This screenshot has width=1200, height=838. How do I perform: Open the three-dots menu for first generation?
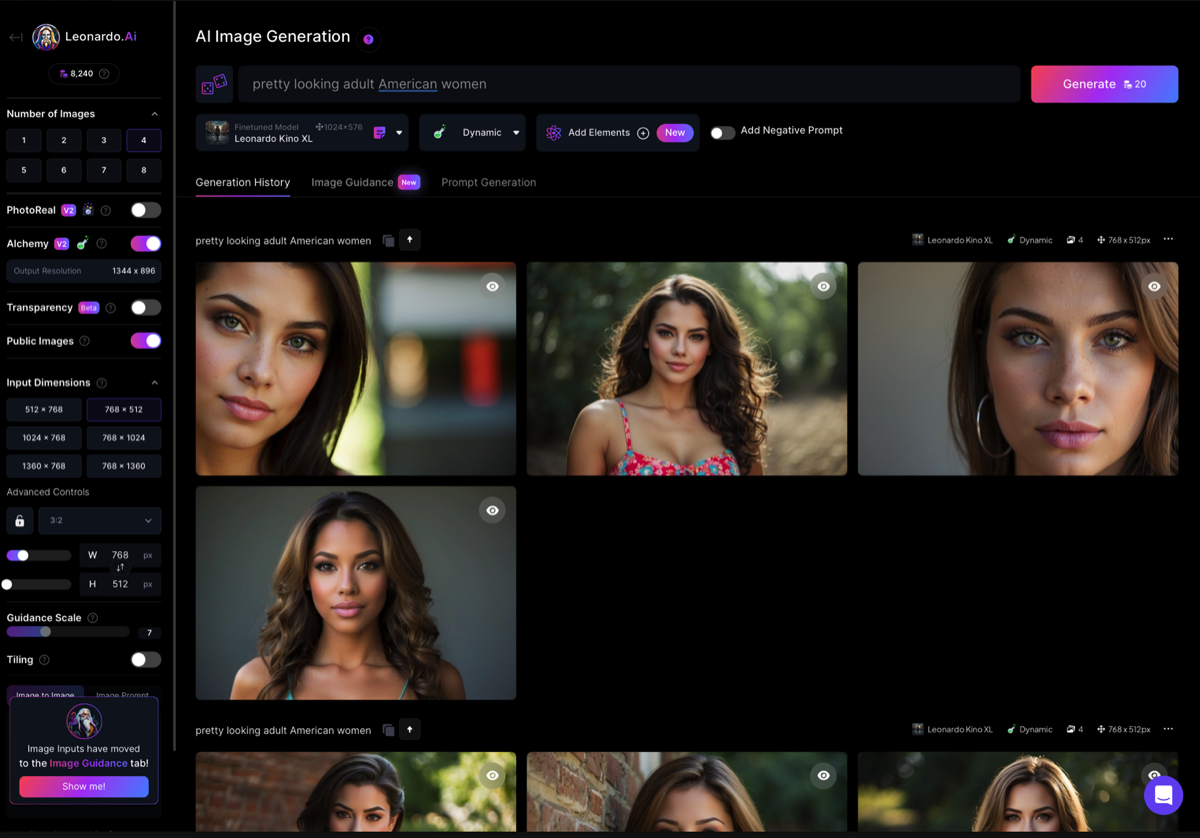pyautogui.click(x=1168, y=240)
